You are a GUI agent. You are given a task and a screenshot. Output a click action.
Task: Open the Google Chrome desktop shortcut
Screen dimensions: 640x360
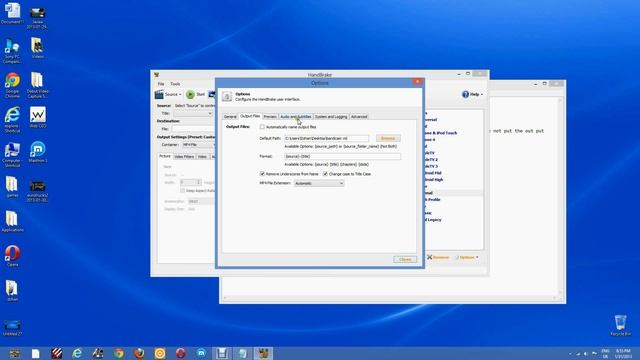[x=12, y=85]
